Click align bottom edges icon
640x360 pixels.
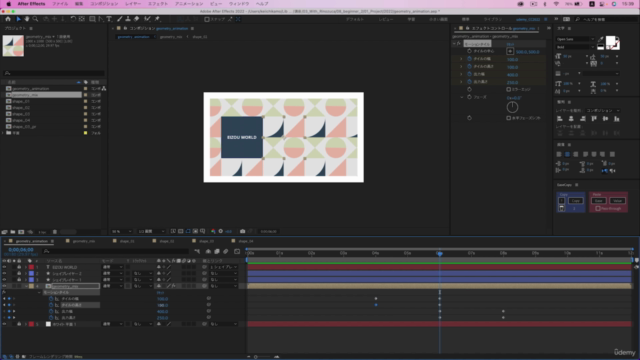click(x=617, y=119)
